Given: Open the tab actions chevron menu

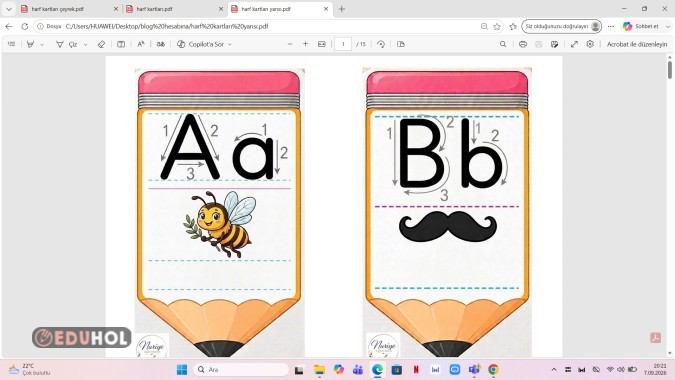Looking at the screenshot, I should [9, 9].
